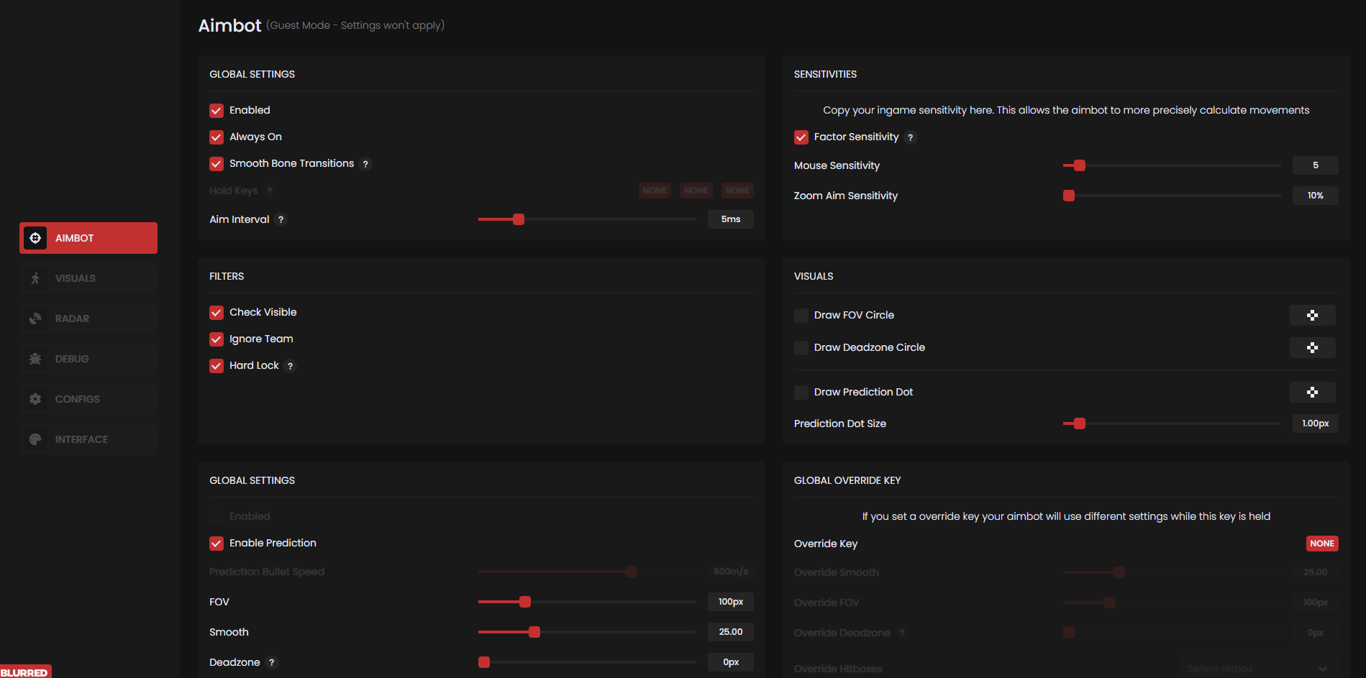Click the Mouse Sensitivity slider handle
Screen dimensions: 1366x678
click(1079, 165)
